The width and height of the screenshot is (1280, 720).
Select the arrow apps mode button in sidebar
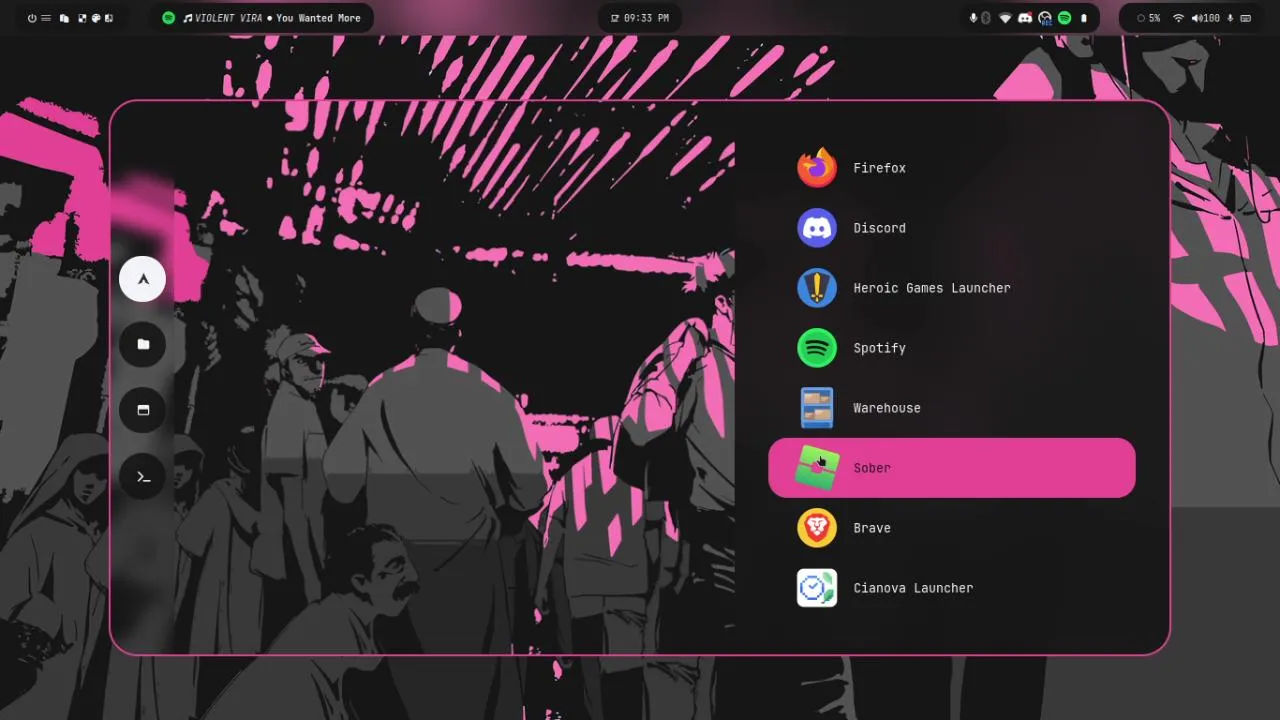coord(142,279)
